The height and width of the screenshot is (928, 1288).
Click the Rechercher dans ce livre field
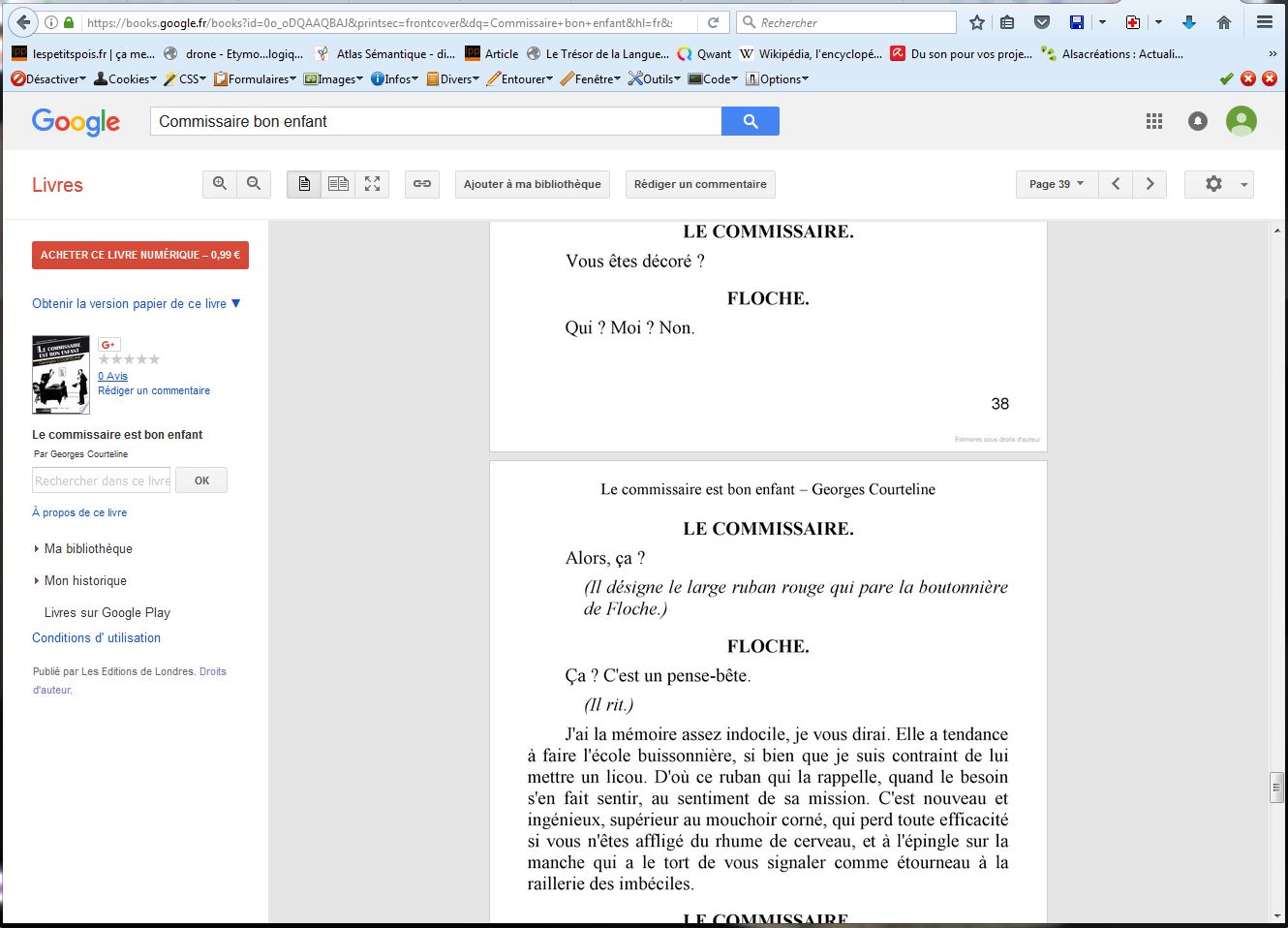tap(102, 480)
